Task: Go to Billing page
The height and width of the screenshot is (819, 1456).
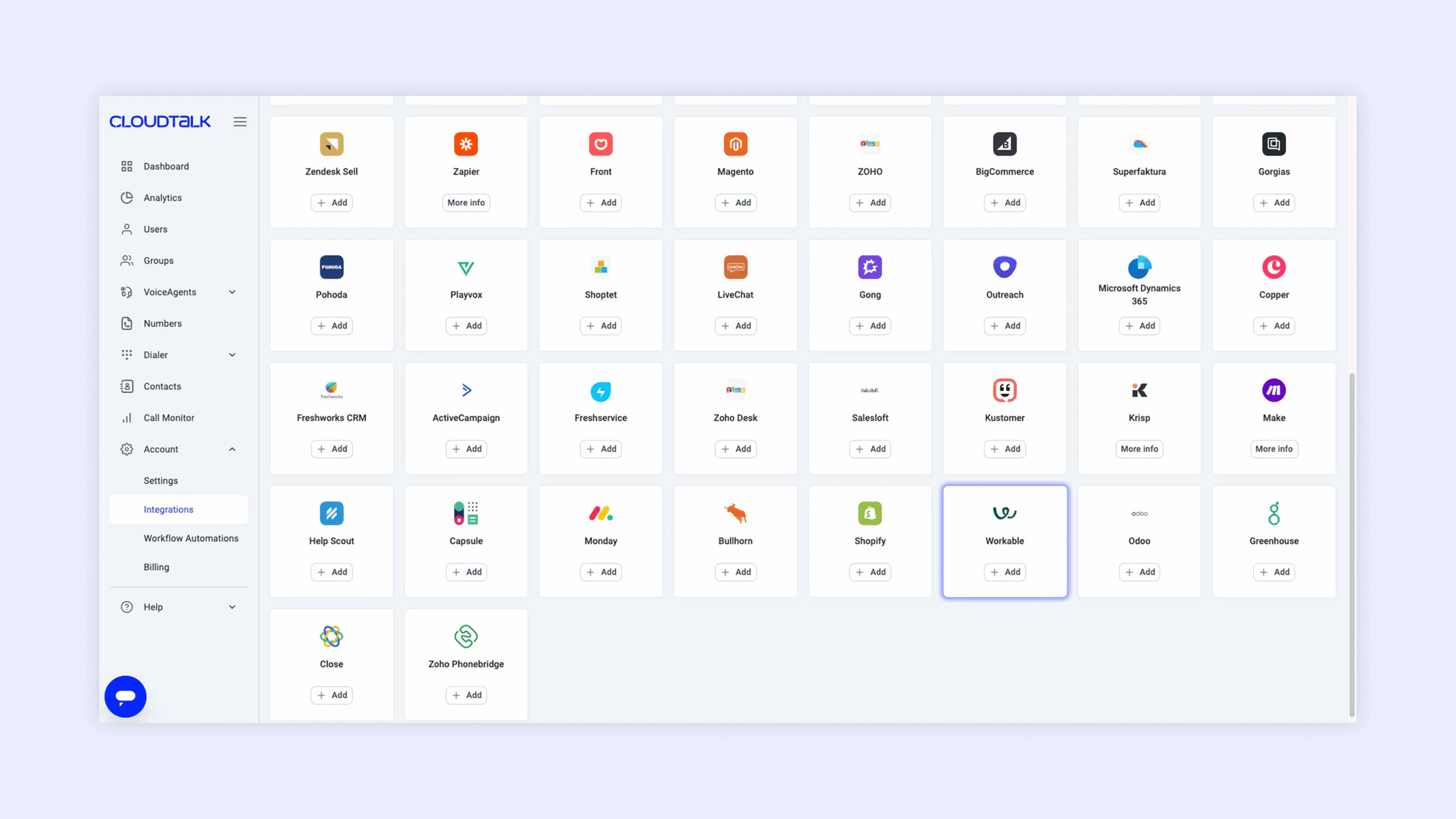Action: coord(156,567)
